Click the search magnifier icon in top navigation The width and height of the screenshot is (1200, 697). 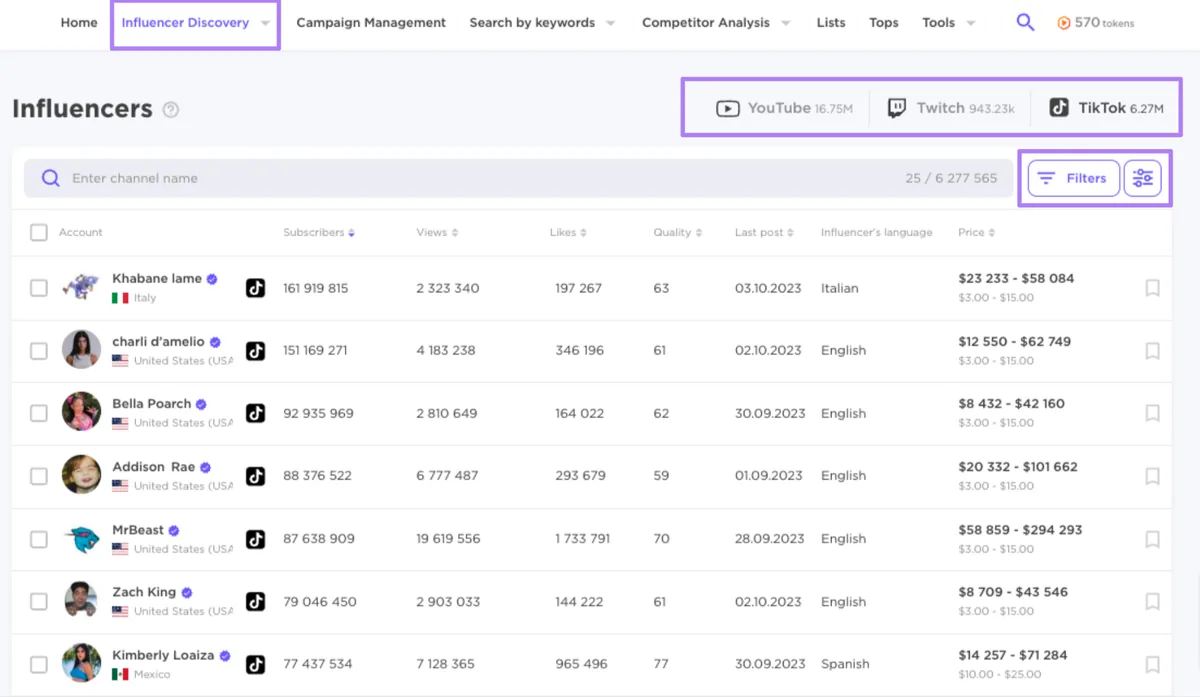(1025, 22)
